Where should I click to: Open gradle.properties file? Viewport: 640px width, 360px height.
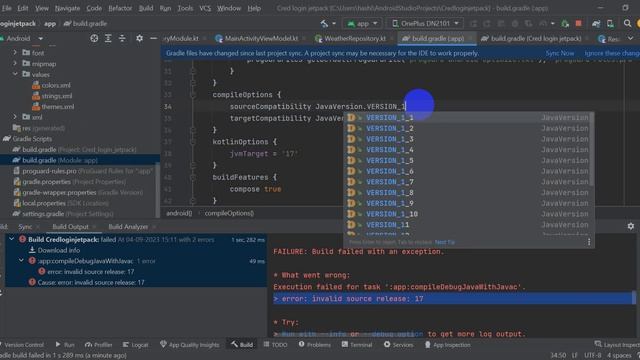69,182
